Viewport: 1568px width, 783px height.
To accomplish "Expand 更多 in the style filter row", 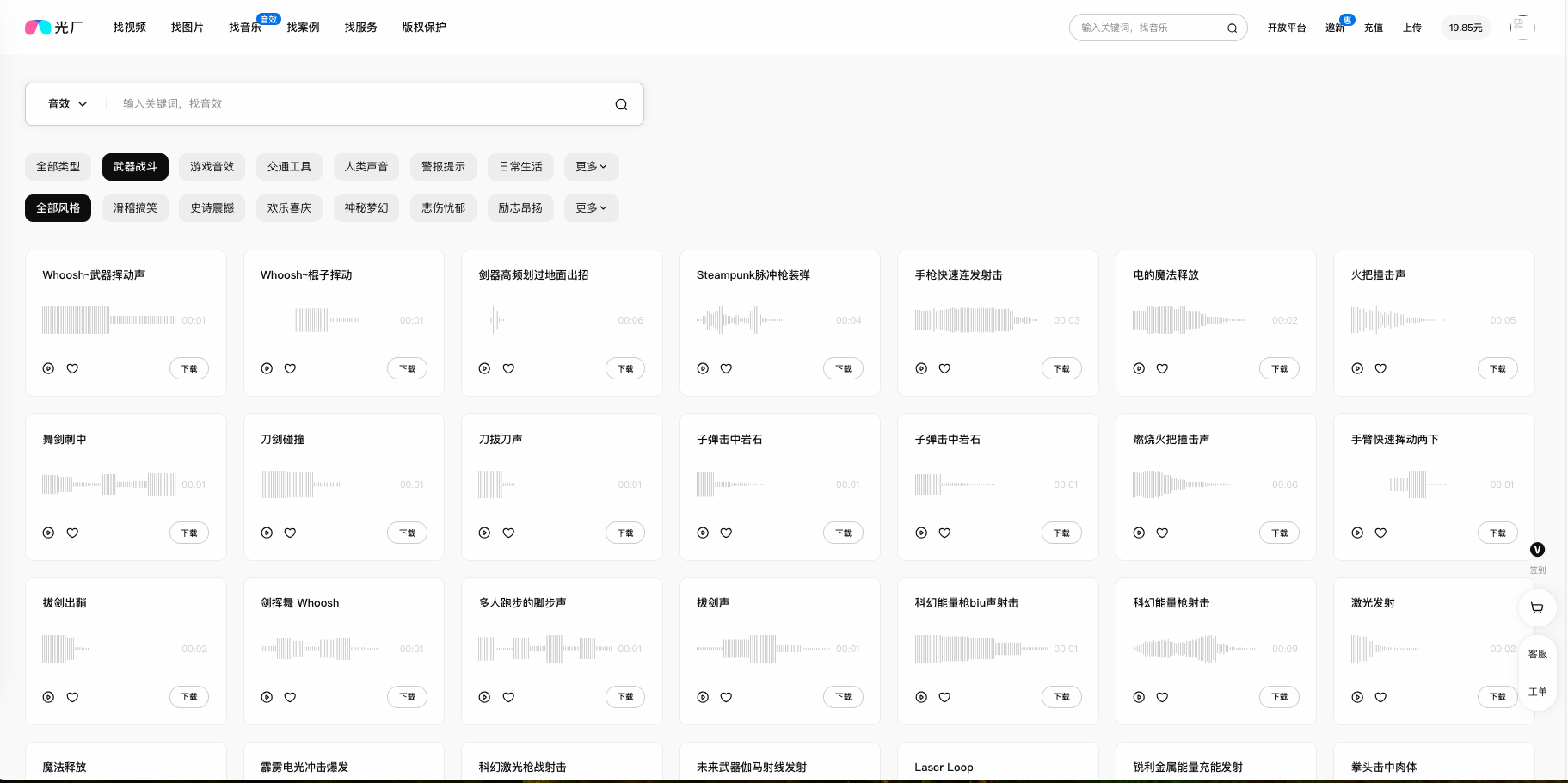I will (x=591, y=208).
